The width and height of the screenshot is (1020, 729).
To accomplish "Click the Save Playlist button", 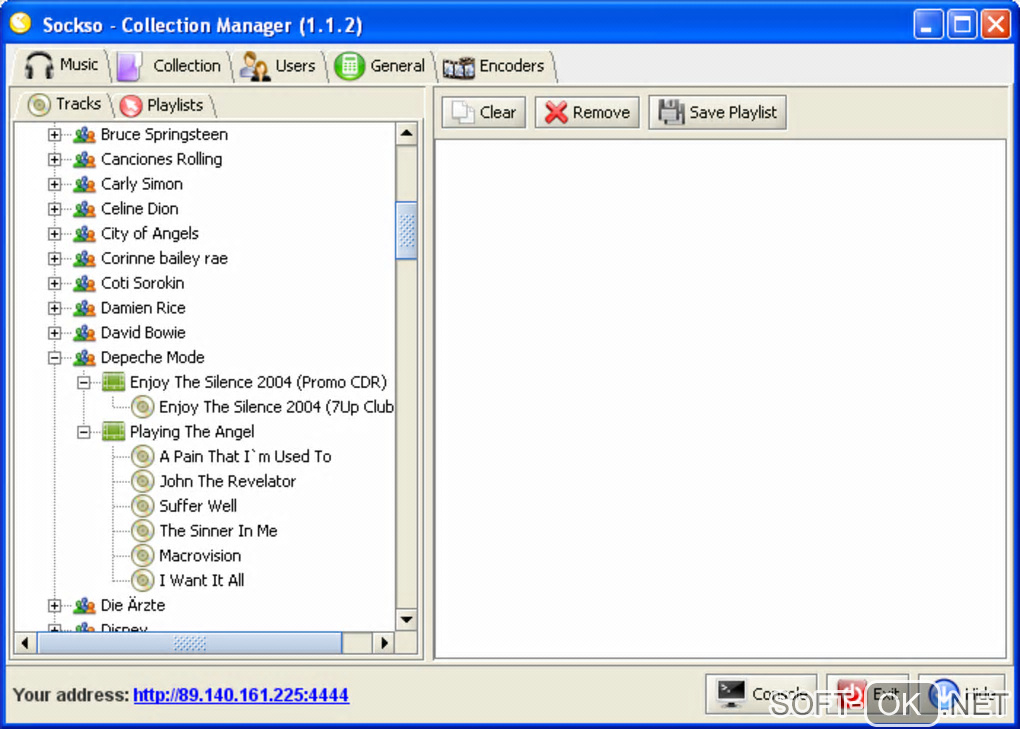I will (x=718, y=112).
